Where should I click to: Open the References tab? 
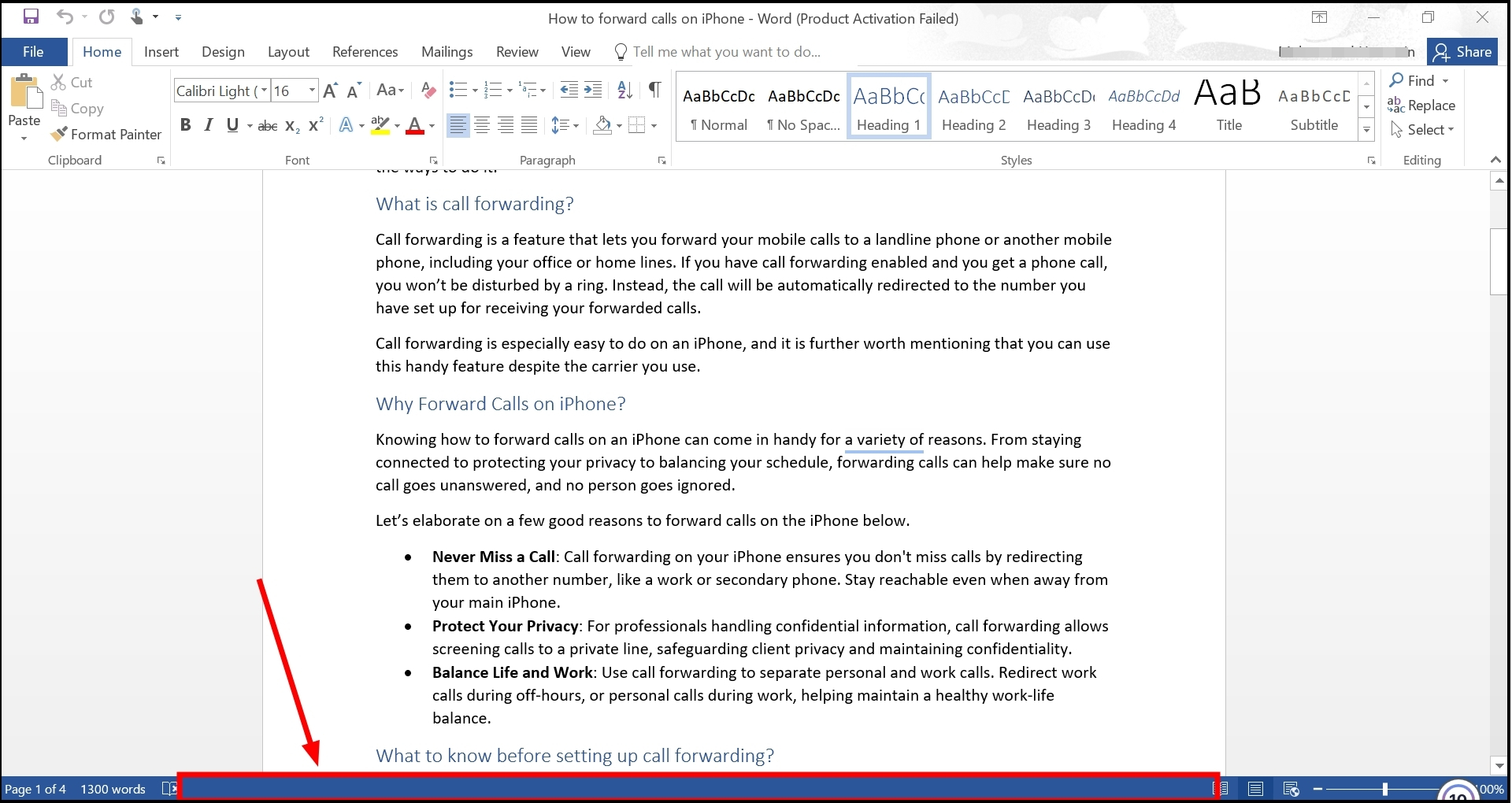click(x=365, y=52)
